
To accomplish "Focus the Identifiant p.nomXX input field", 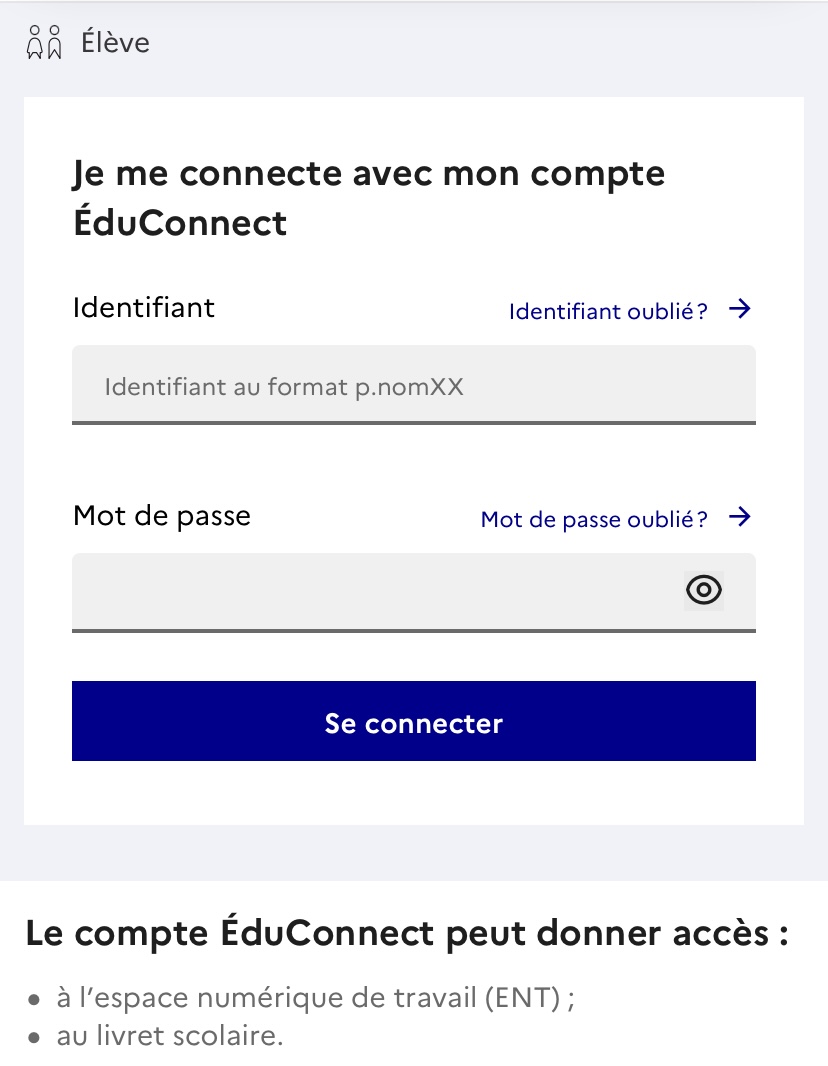I will [x=414, y=385].
